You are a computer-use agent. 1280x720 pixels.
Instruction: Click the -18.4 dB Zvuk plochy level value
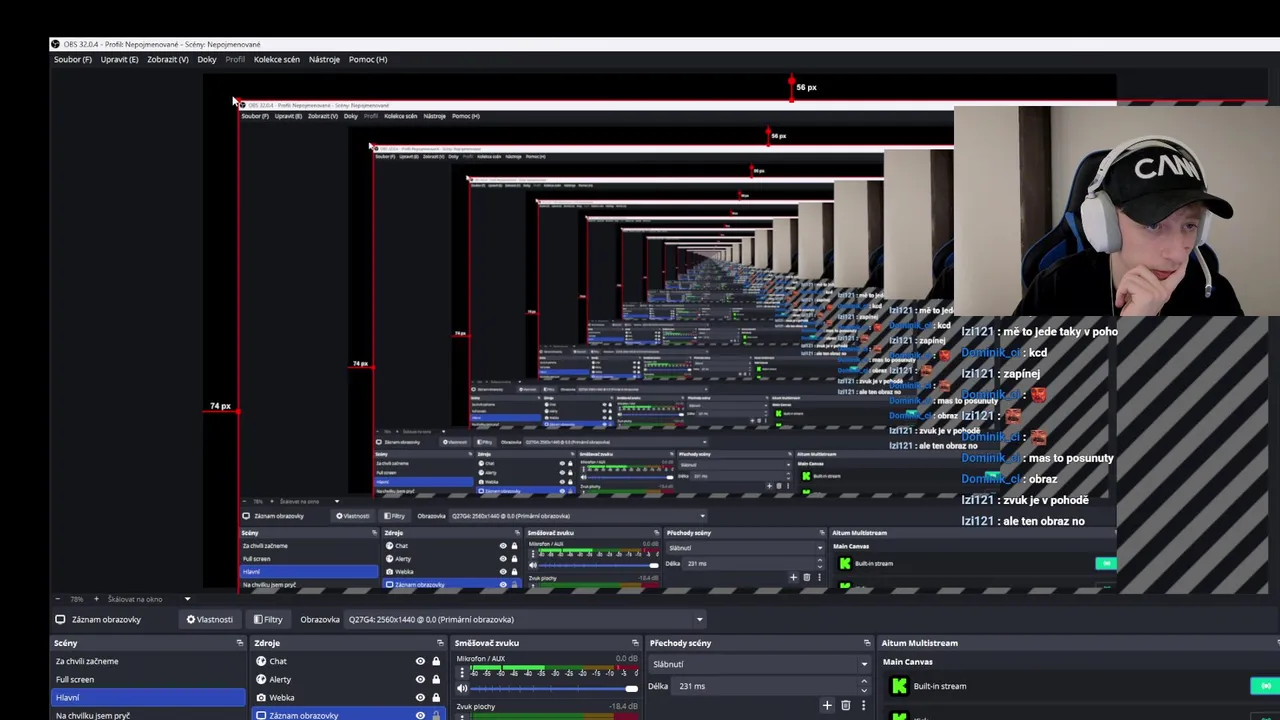tap(624, 707)
